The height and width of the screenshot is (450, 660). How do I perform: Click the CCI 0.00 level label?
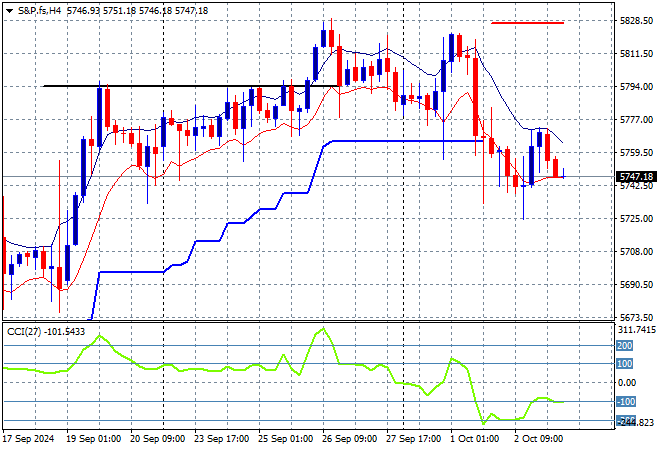coord(626,383)
